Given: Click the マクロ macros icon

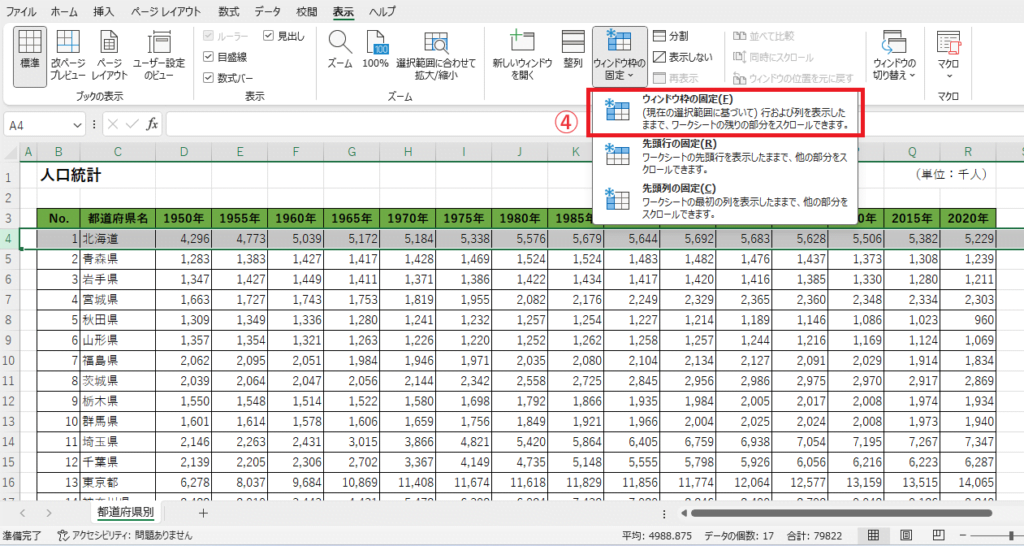Looking at the screenshot, I should pos(948,44).
